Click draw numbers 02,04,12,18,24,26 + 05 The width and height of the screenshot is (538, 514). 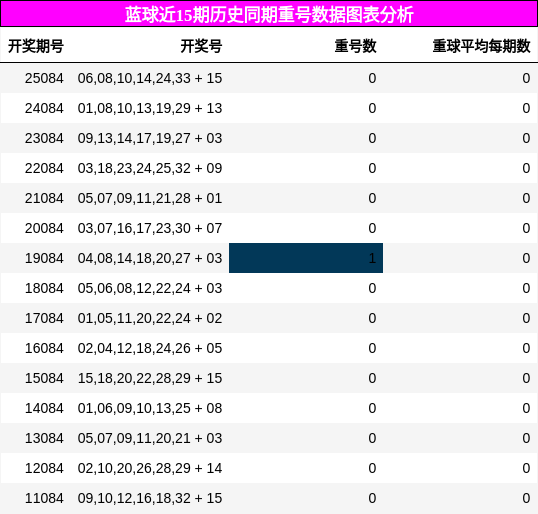tap(150, 348)
